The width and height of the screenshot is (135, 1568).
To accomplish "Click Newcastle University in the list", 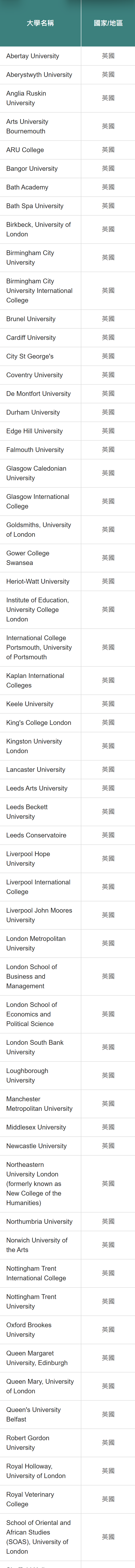I will pyautogui.click(x=36, y=1146).
